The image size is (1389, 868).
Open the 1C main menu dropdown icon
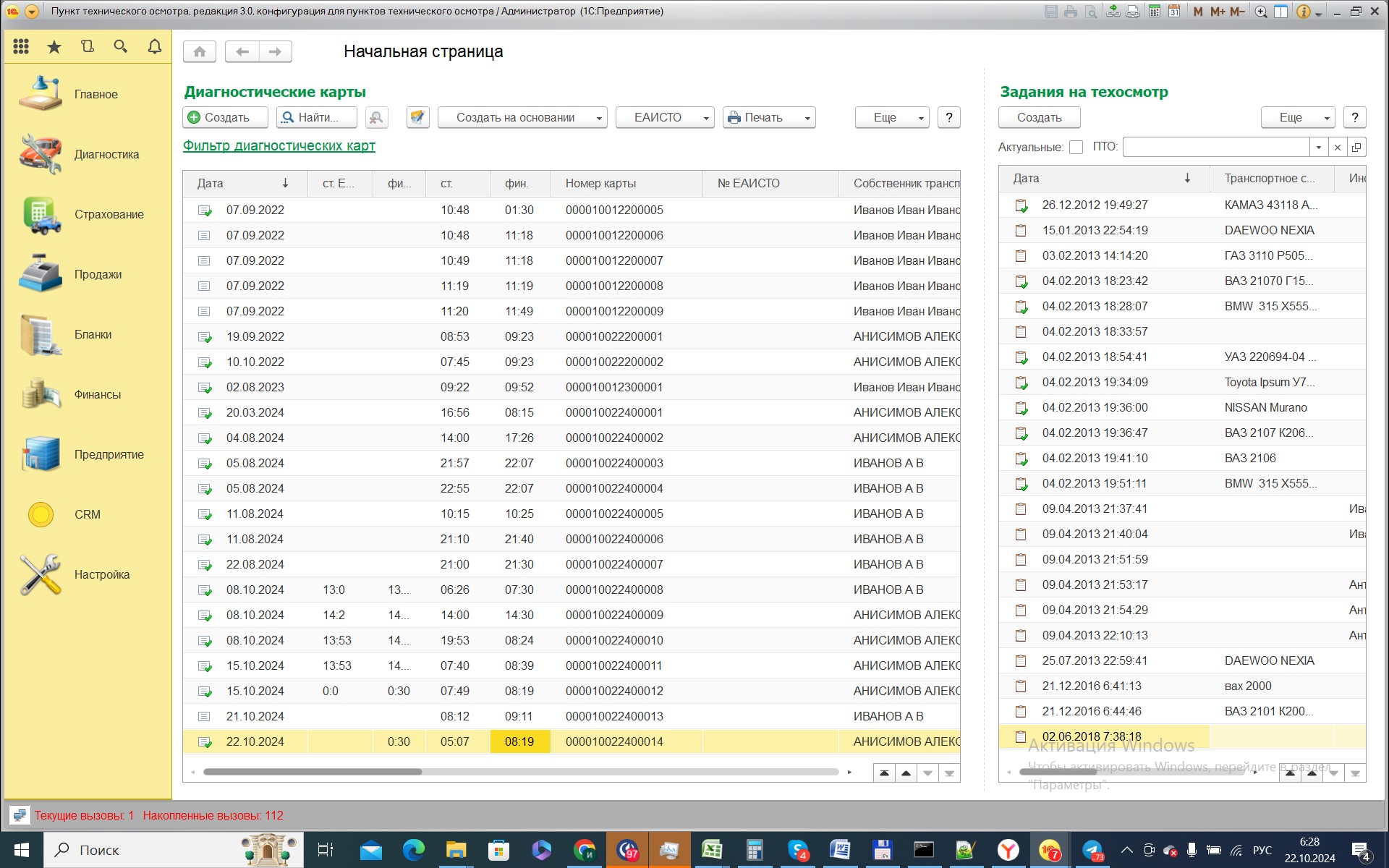pyautogui.click(x=31, y=12)
